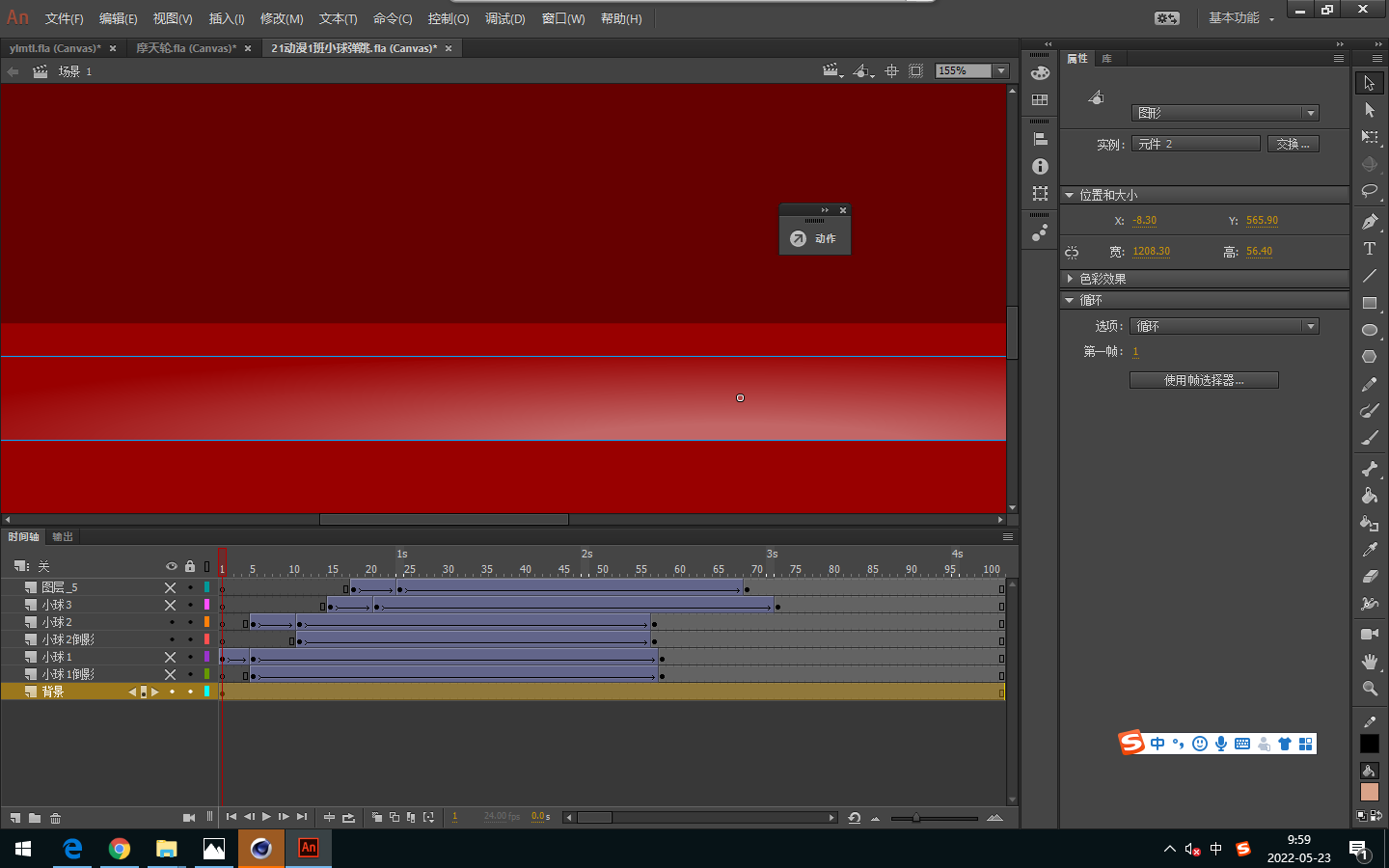Select the Text tool
This screenshot has height=868, width=1389.
(1369, 249)
